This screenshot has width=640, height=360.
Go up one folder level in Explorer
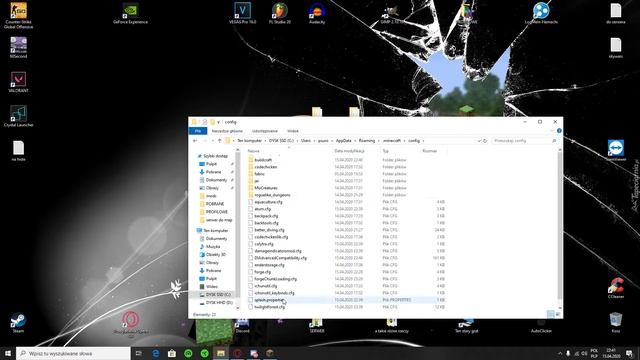coord(220,141)
